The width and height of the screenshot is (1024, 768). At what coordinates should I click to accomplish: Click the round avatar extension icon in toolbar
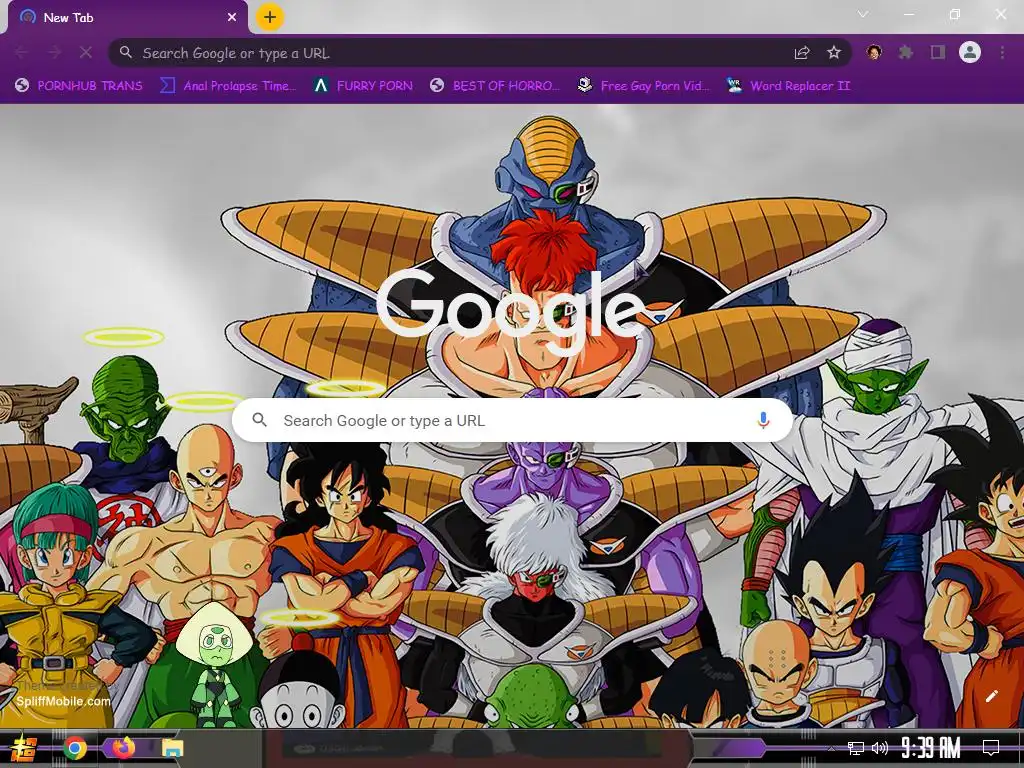874,52
